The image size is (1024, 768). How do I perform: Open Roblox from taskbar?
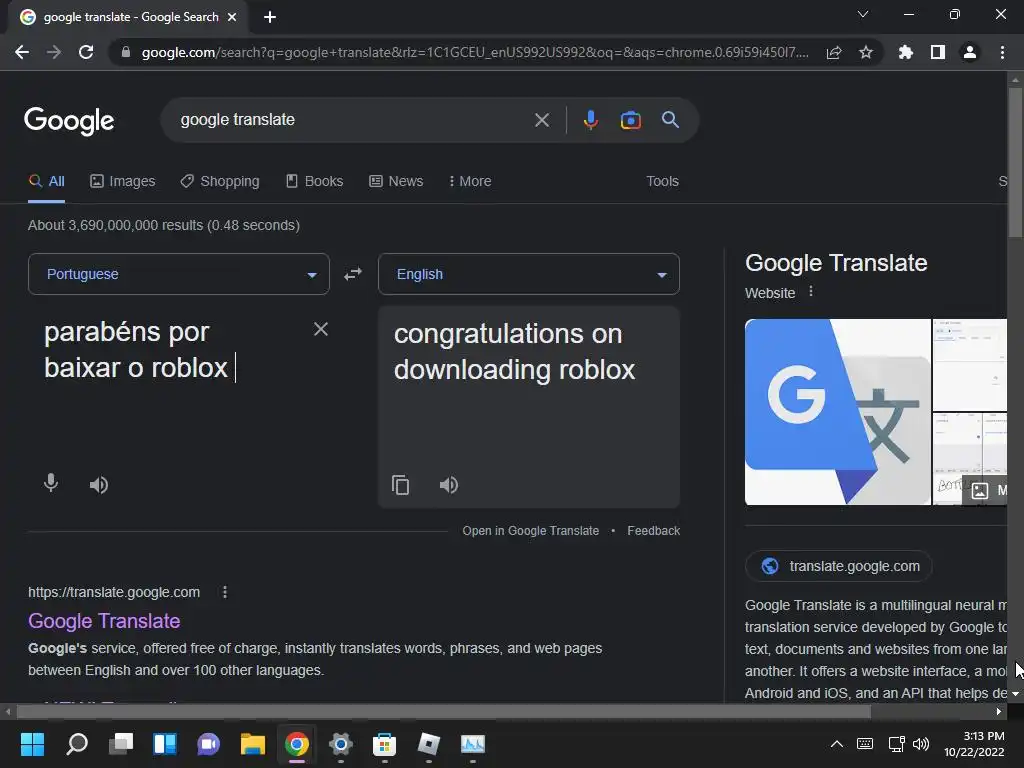click(428, 744)
